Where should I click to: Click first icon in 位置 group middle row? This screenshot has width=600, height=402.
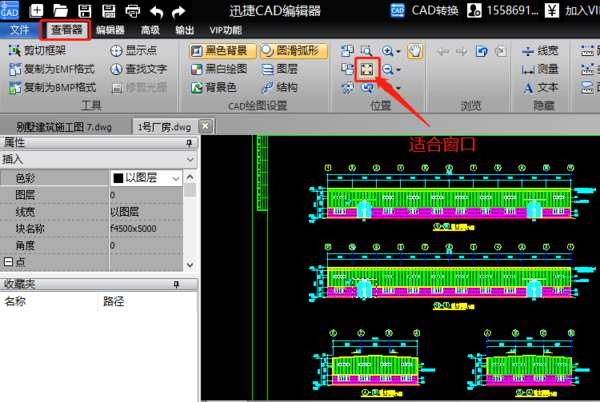pyautogui.click(x=347, y=69)
